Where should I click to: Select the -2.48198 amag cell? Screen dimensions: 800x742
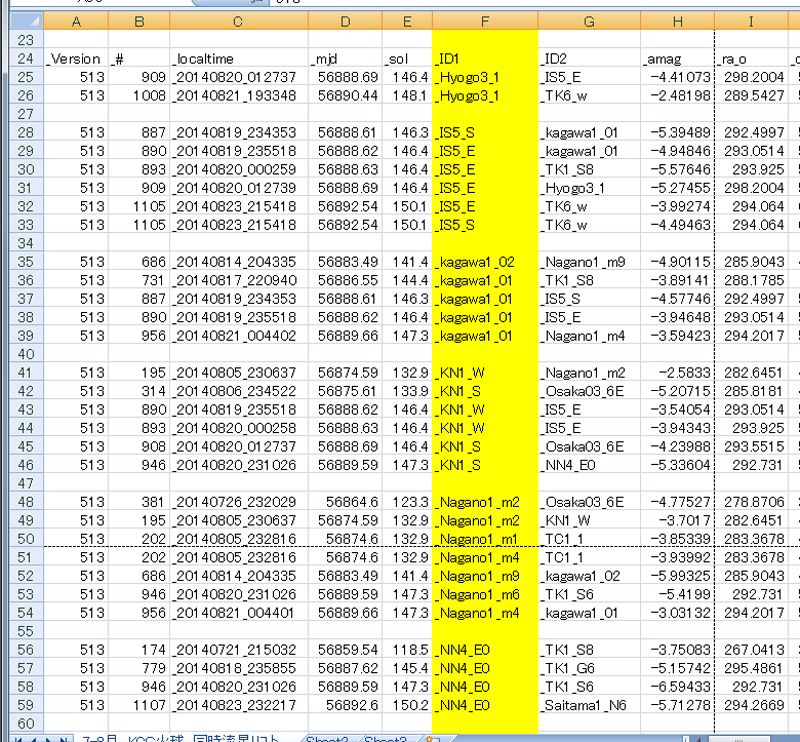(677, 95)
